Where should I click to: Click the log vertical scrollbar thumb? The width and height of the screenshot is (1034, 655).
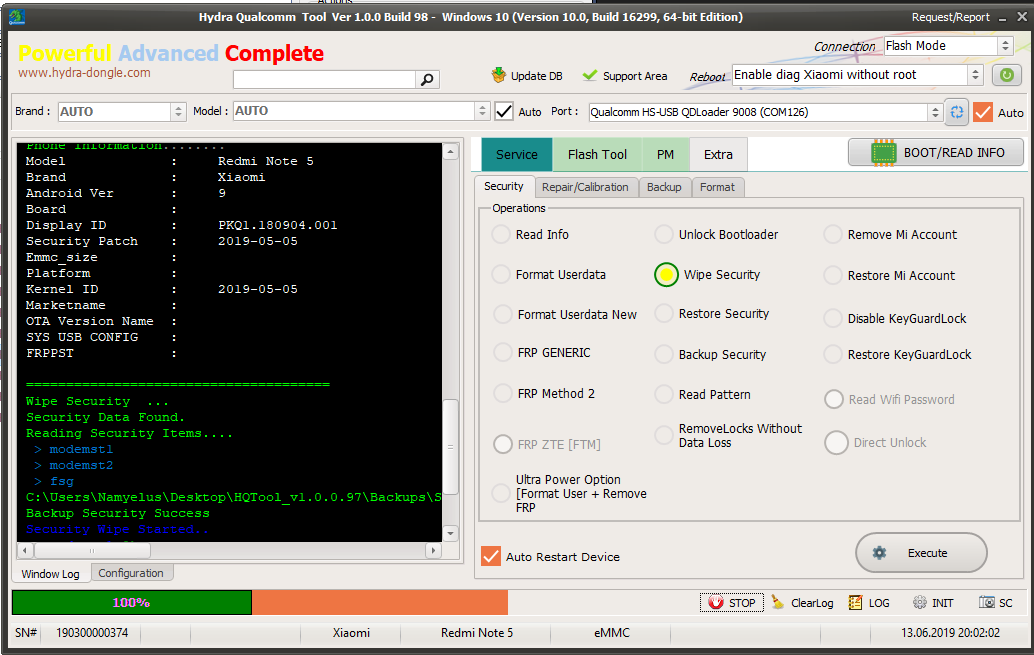point(450,447)
